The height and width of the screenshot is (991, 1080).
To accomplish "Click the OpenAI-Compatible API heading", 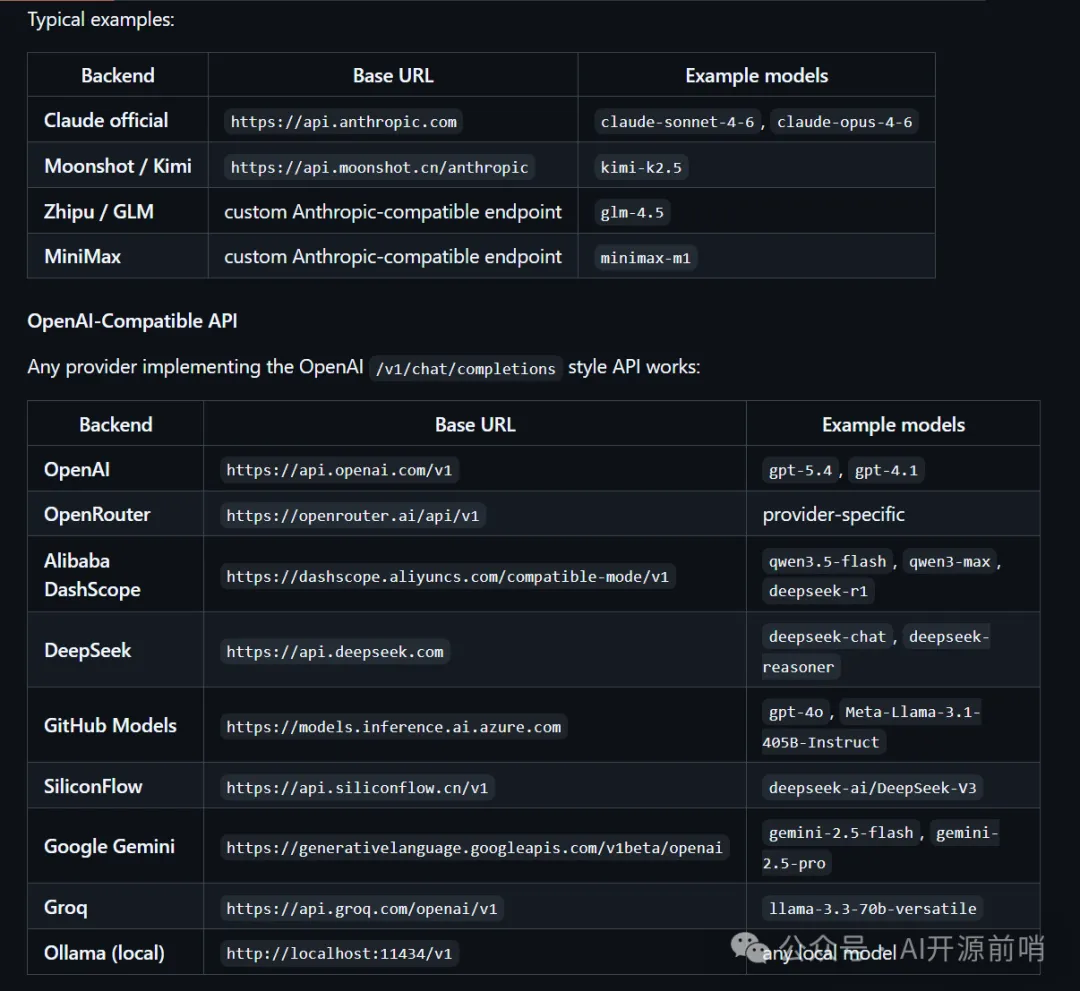I will click(132, 321).
